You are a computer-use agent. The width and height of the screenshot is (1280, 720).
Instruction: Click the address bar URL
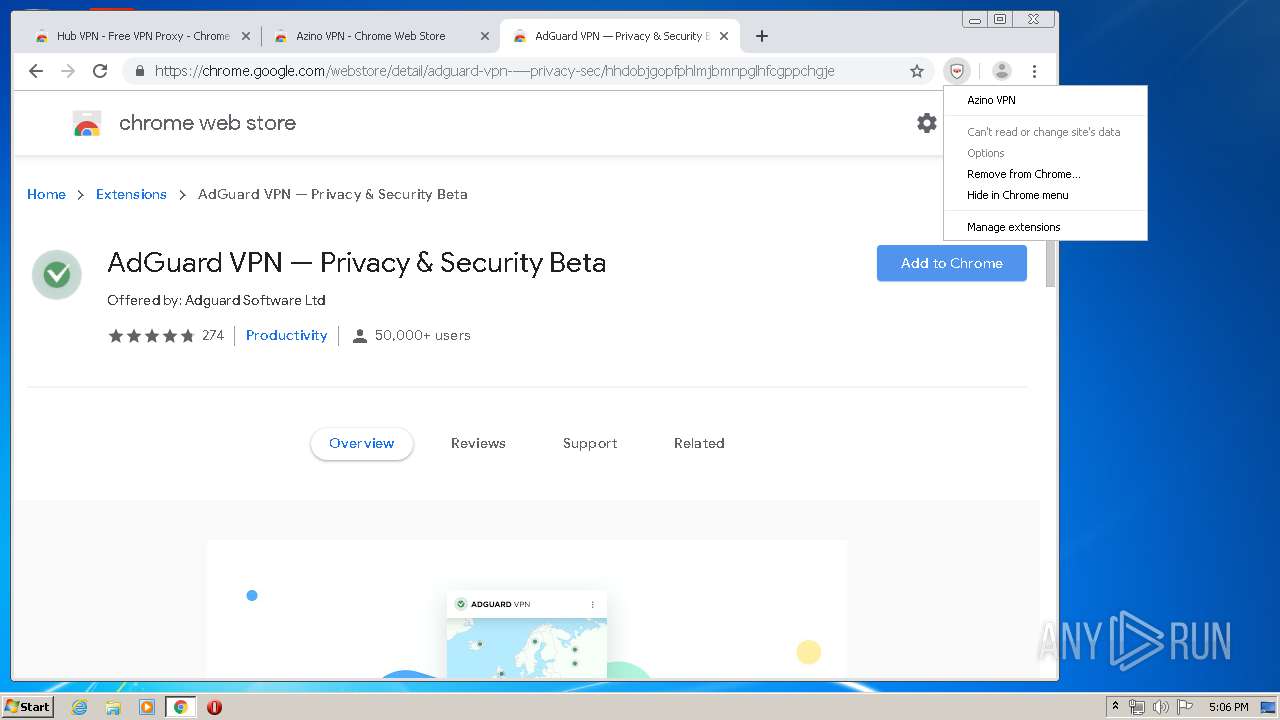point(495,71)
